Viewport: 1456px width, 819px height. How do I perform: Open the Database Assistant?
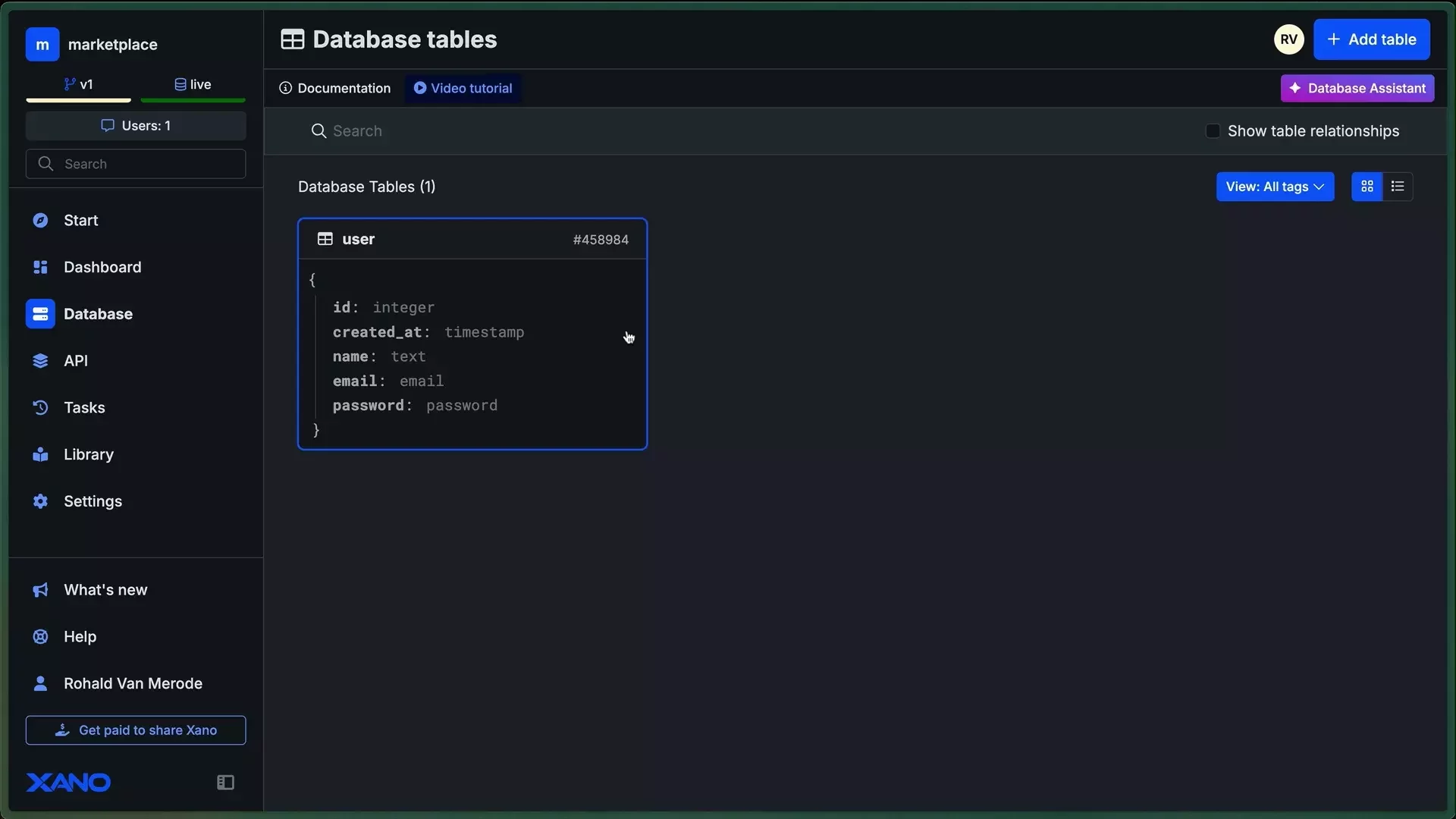pos(1357,88)
